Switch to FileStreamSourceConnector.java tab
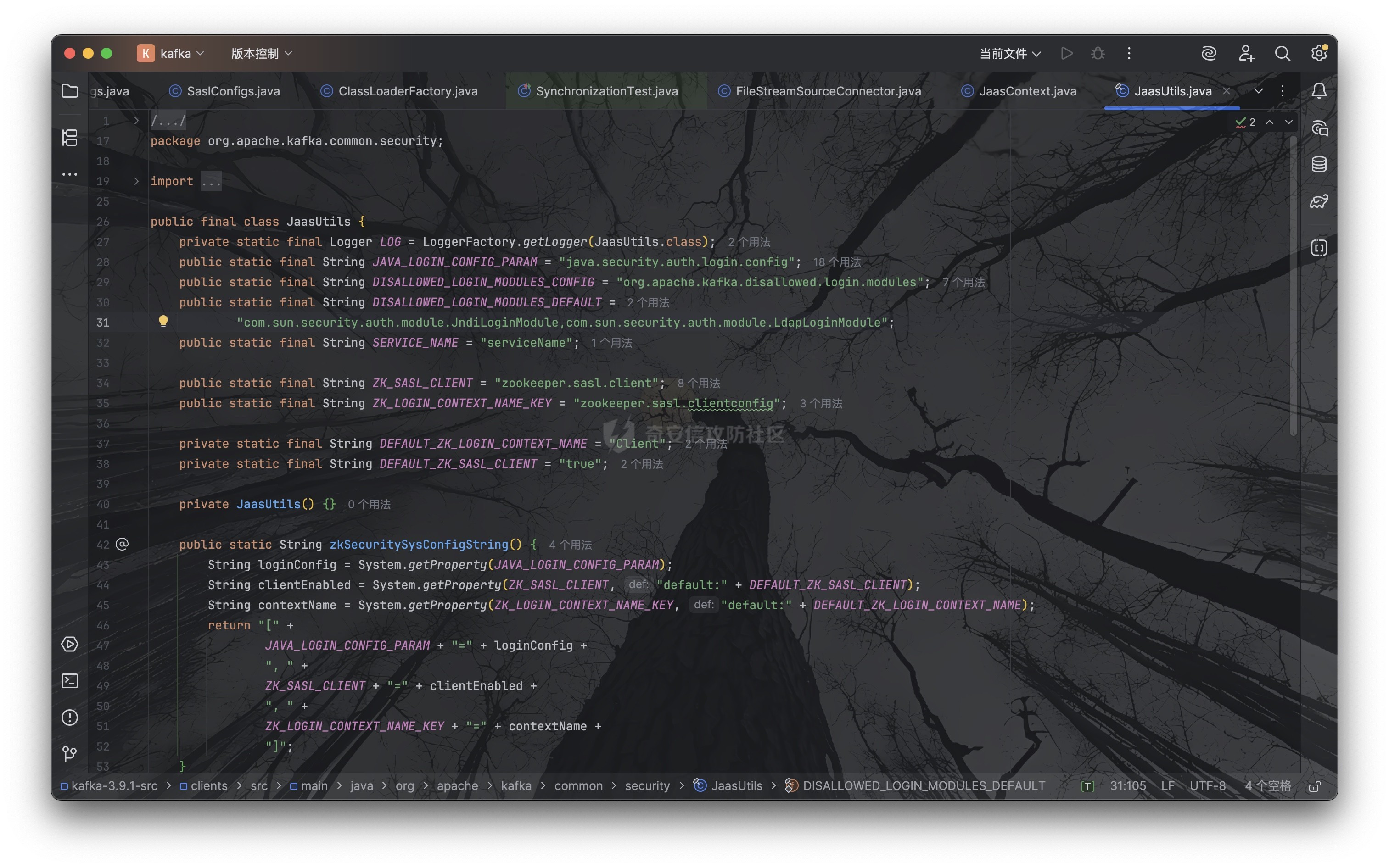Viewport: 1389px width, 868px height. 819,91
